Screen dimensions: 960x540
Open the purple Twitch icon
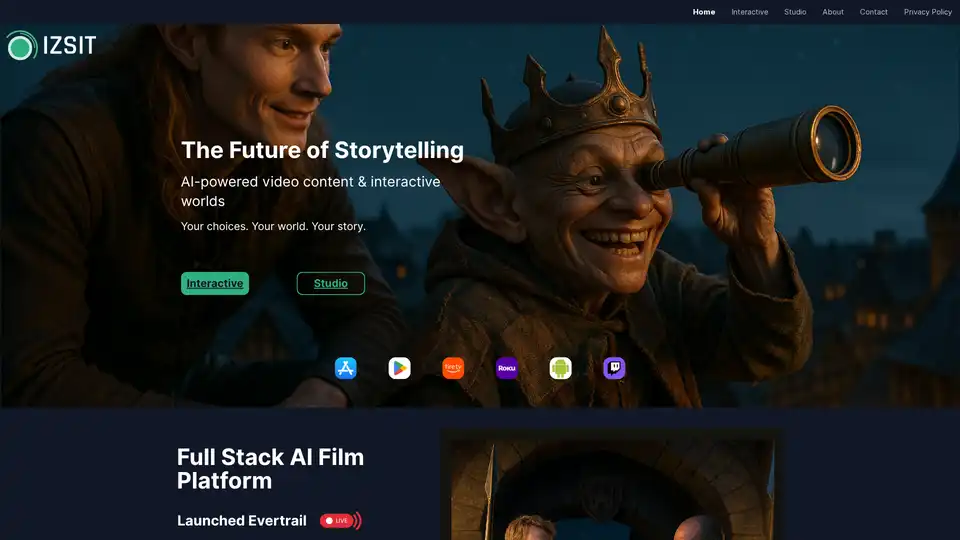[x=614, y=368]
